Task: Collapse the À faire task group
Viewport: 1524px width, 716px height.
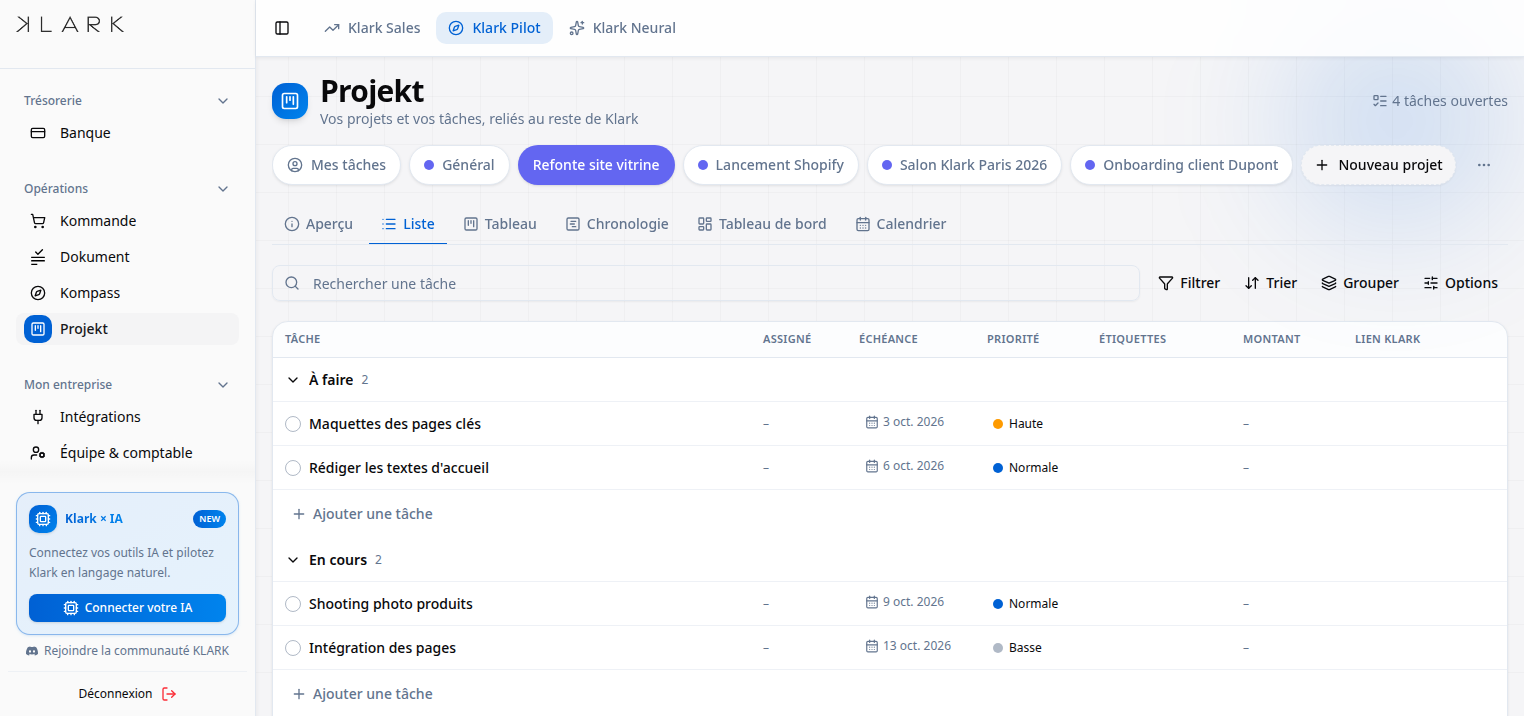Action: [293, 380]
